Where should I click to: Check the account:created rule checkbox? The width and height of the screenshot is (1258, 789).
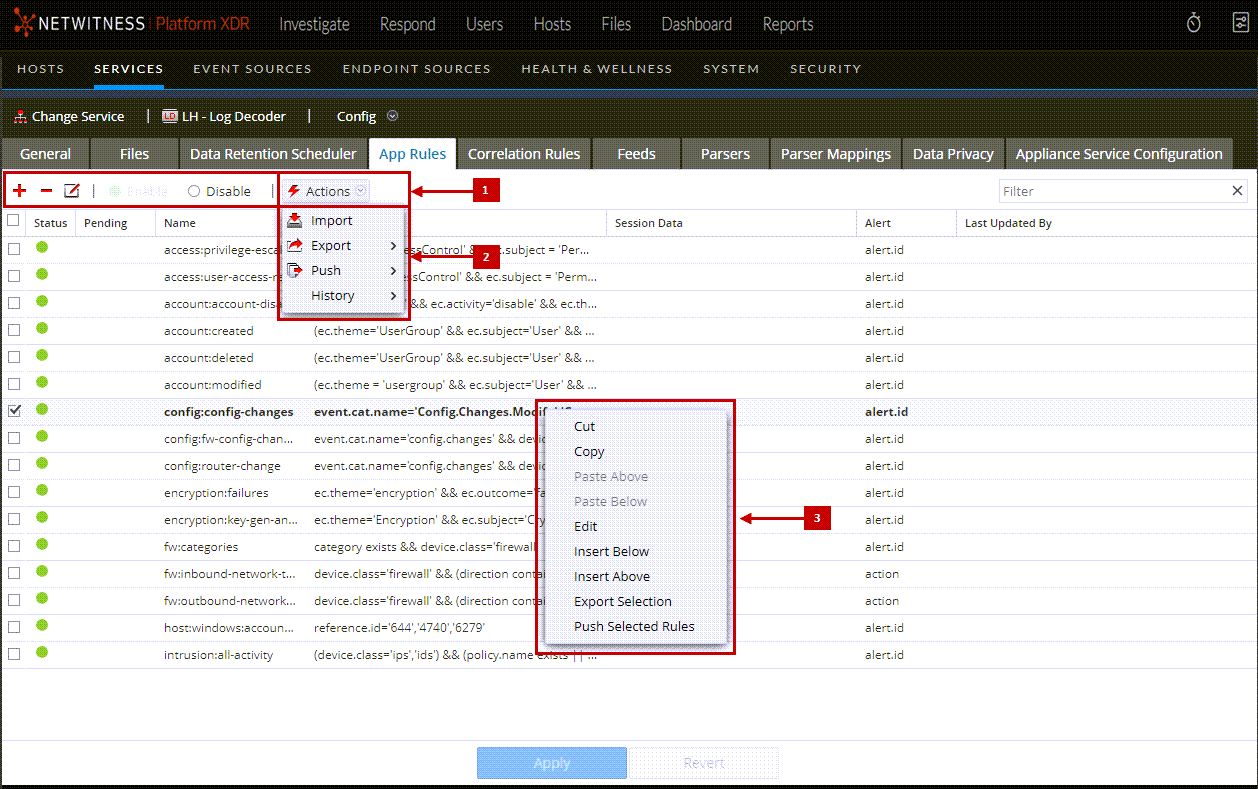(x=14, y=331)
